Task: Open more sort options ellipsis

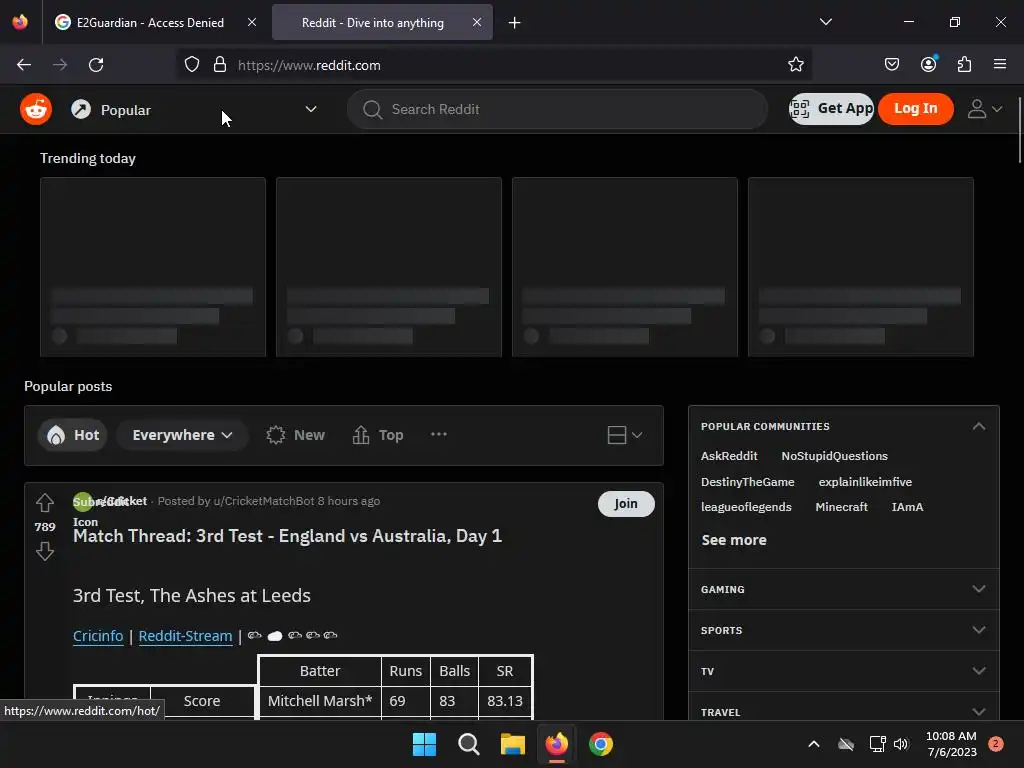Action: coord(439,434)
